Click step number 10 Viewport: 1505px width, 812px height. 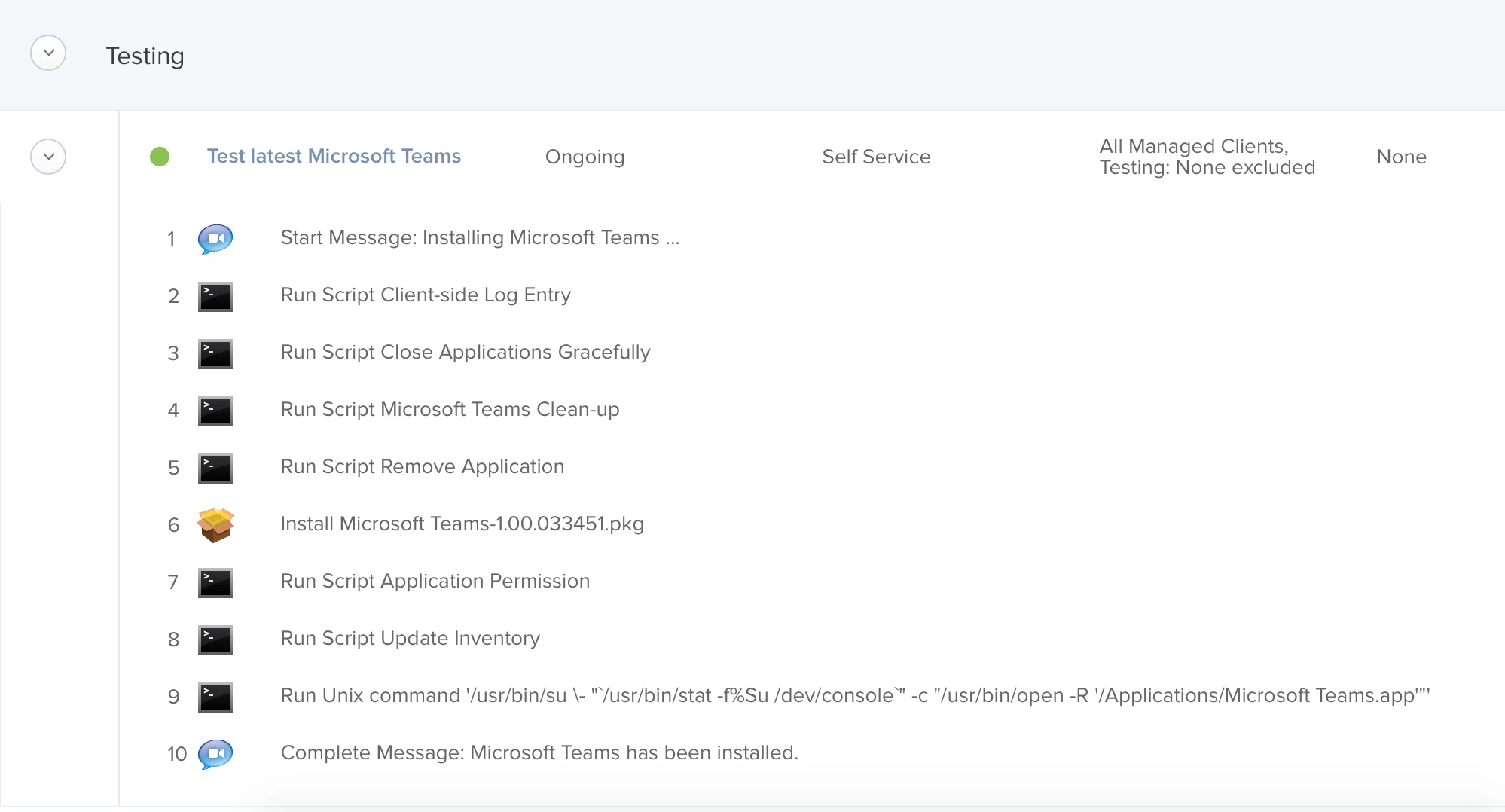[x=177, y=754]
